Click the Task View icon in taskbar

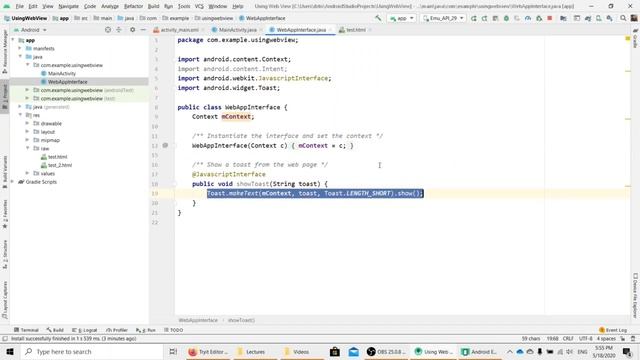point(173,351)
